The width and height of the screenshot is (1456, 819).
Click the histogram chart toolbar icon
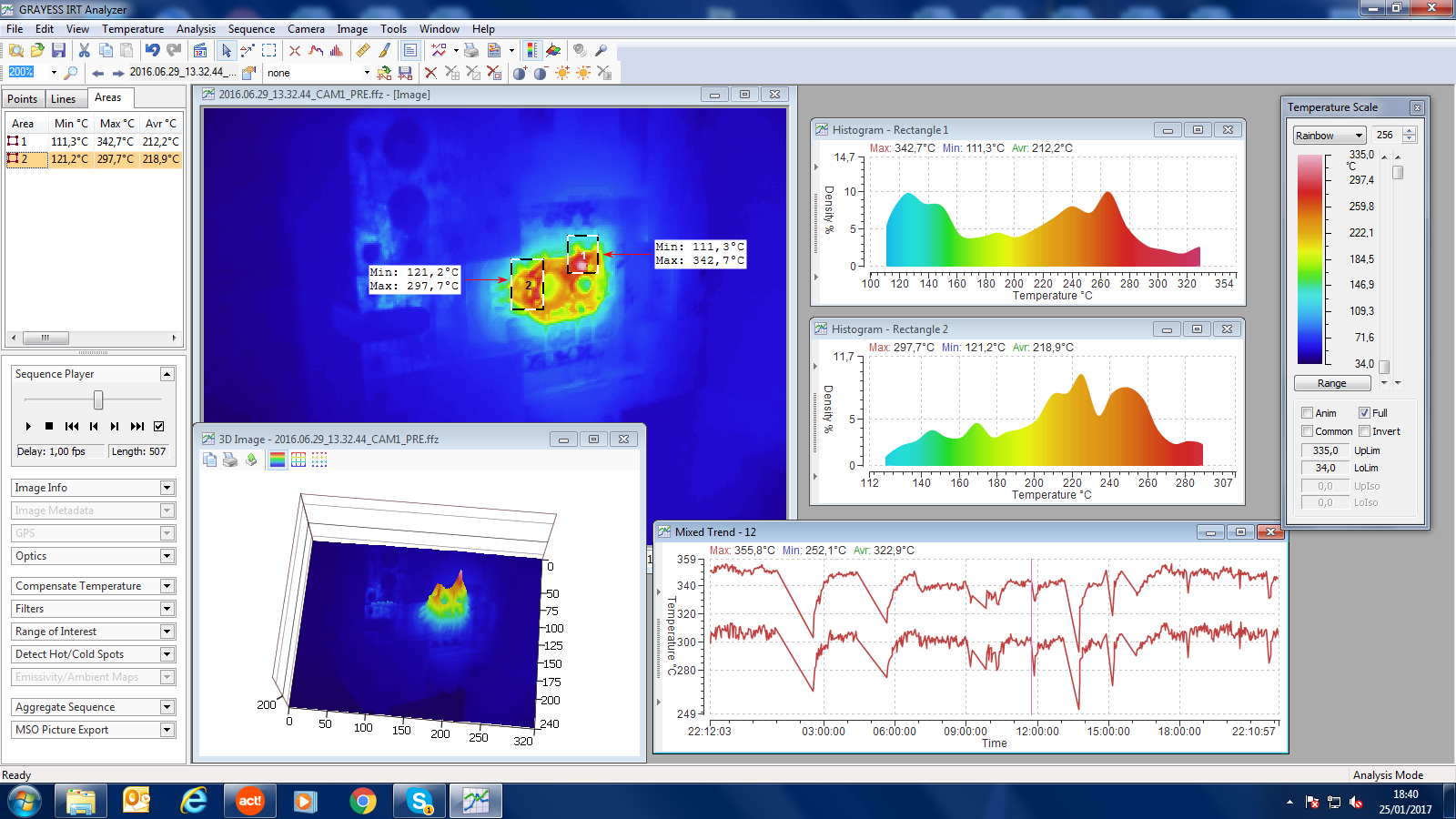click(337, 51)
